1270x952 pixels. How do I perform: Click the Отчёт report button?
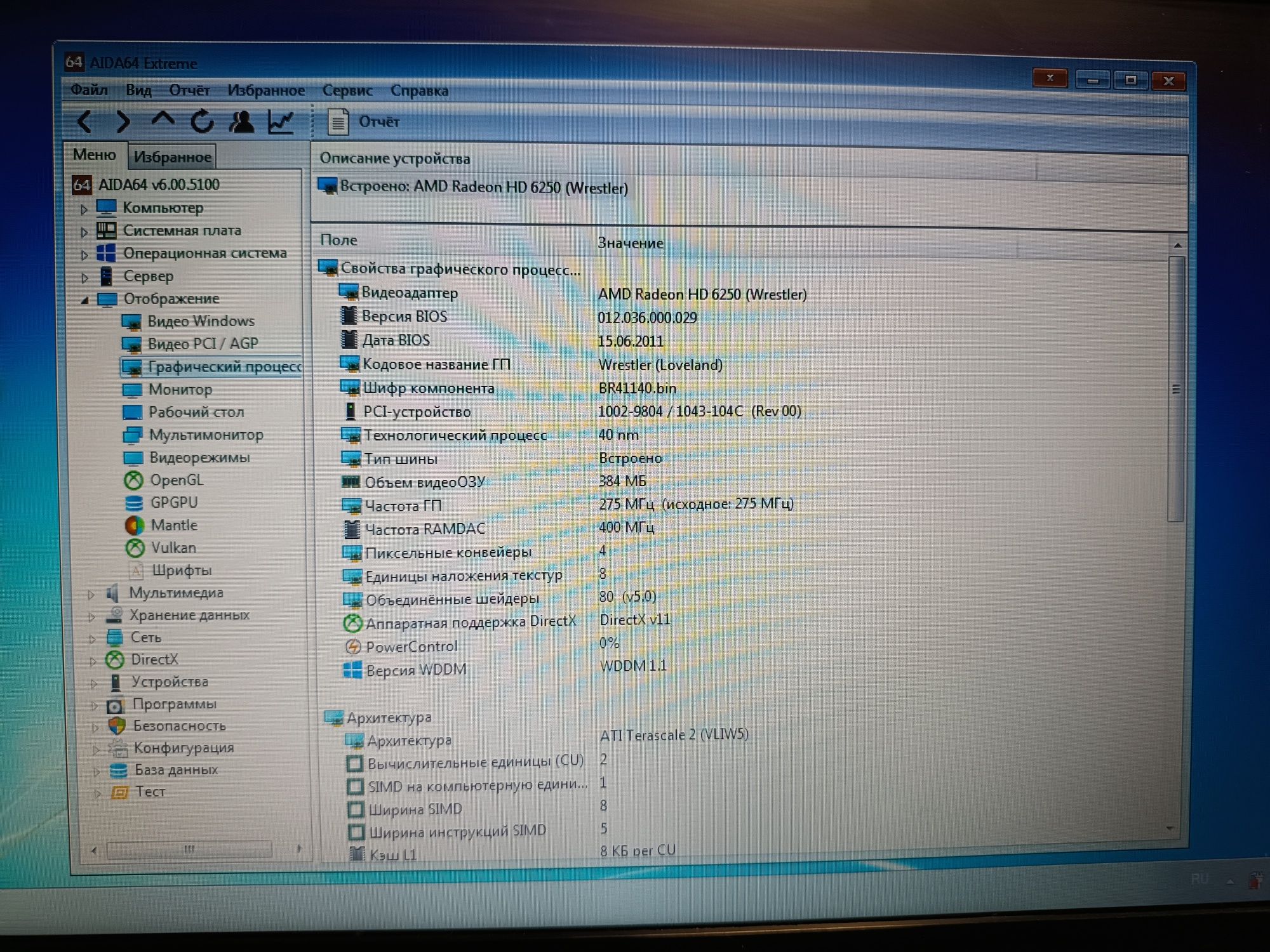(363, 122)
